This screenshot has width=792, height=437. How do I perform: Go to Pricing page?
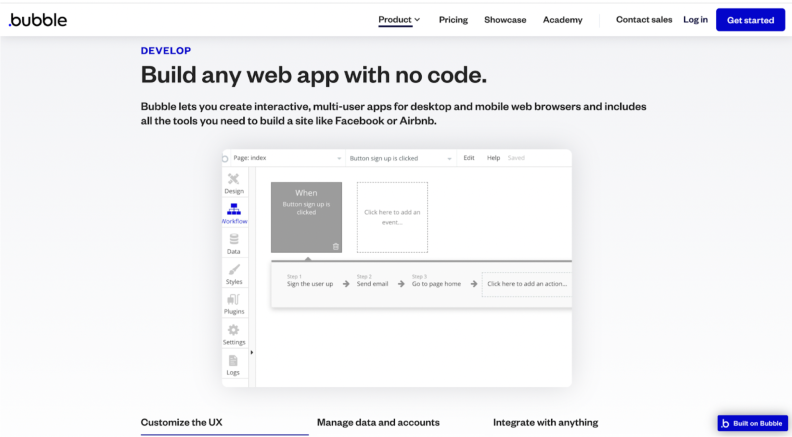click(453, 20)
